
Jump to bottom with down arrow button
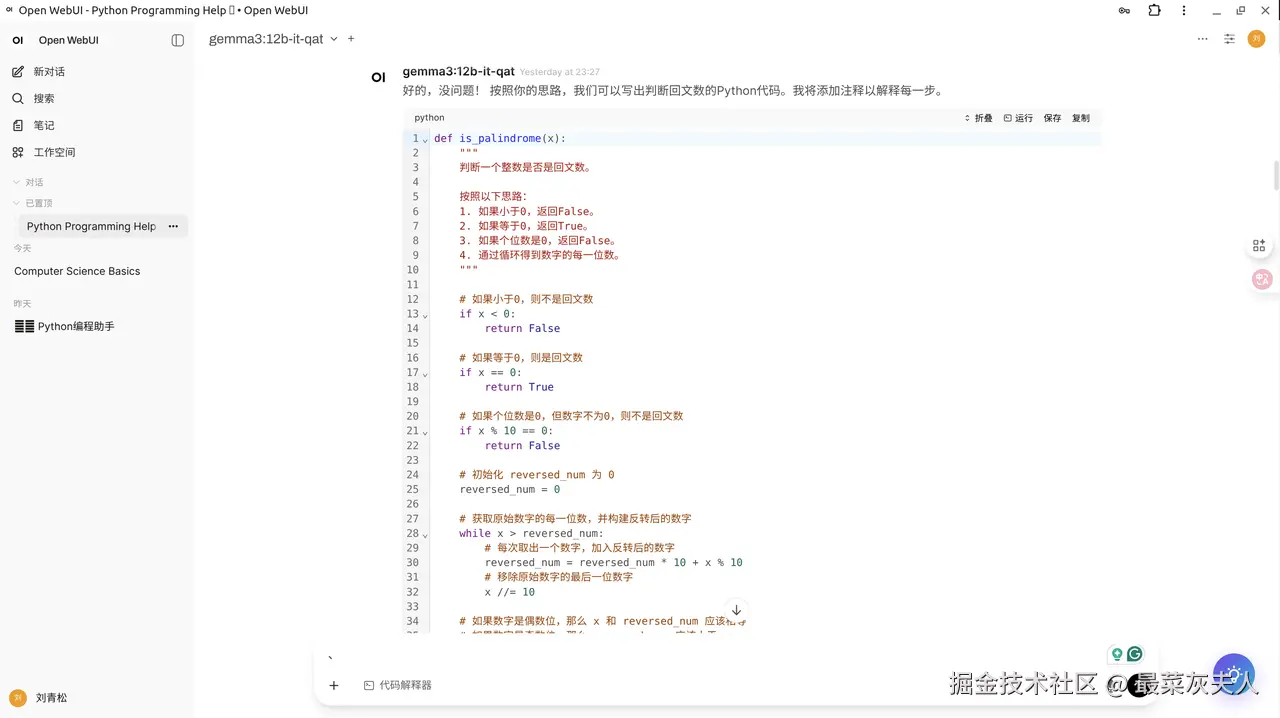(736, 610)
